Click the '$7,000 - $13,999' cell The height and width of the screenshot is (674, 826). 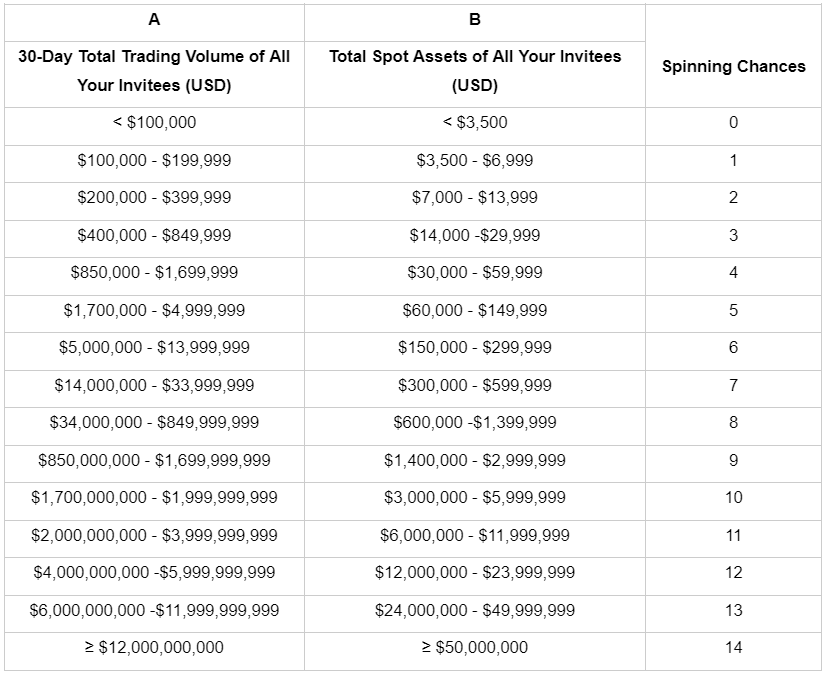click(475, 198)
